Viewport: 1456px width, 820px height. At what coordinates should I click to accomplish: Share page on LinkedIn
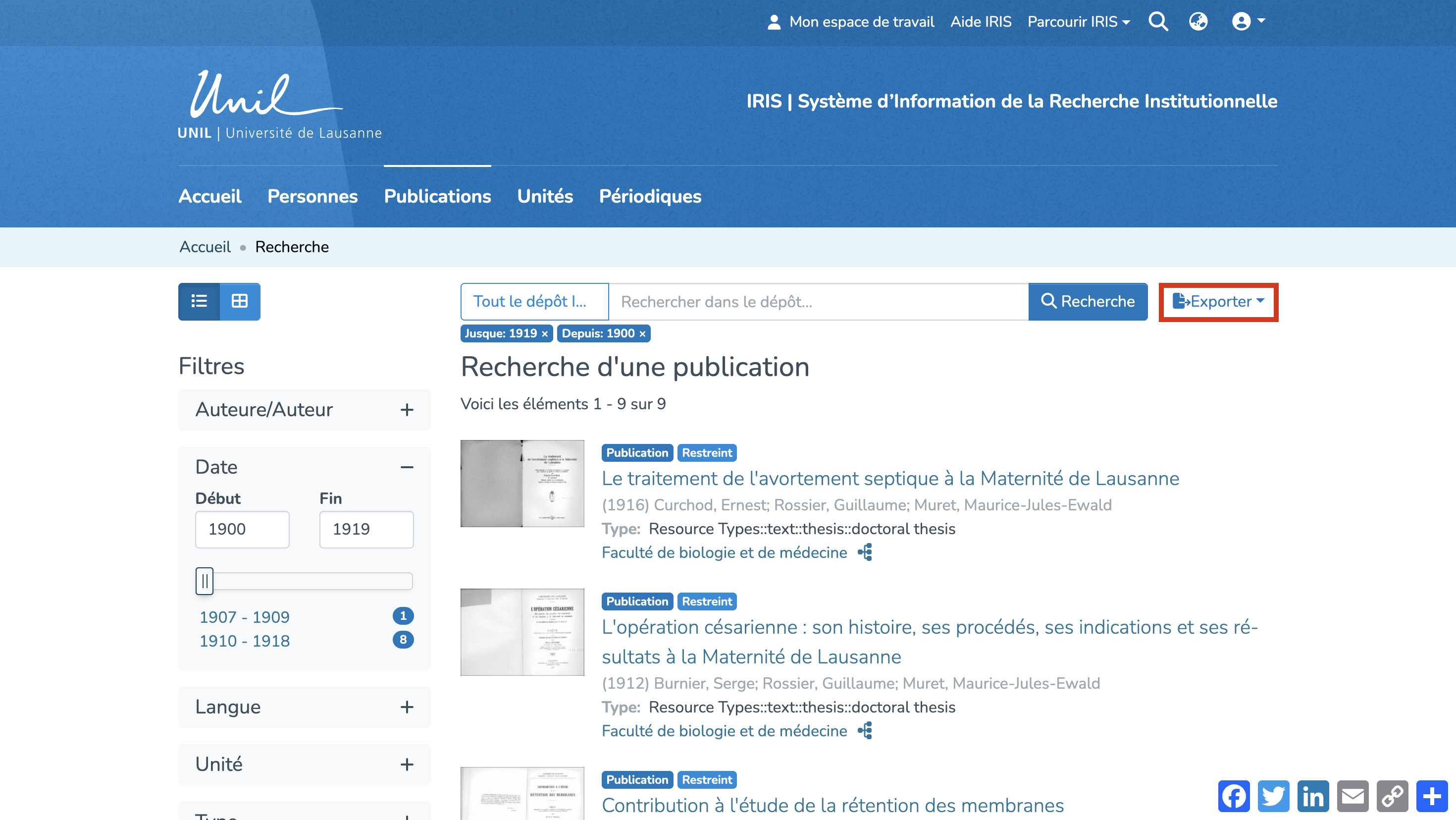click(1313, 796)
